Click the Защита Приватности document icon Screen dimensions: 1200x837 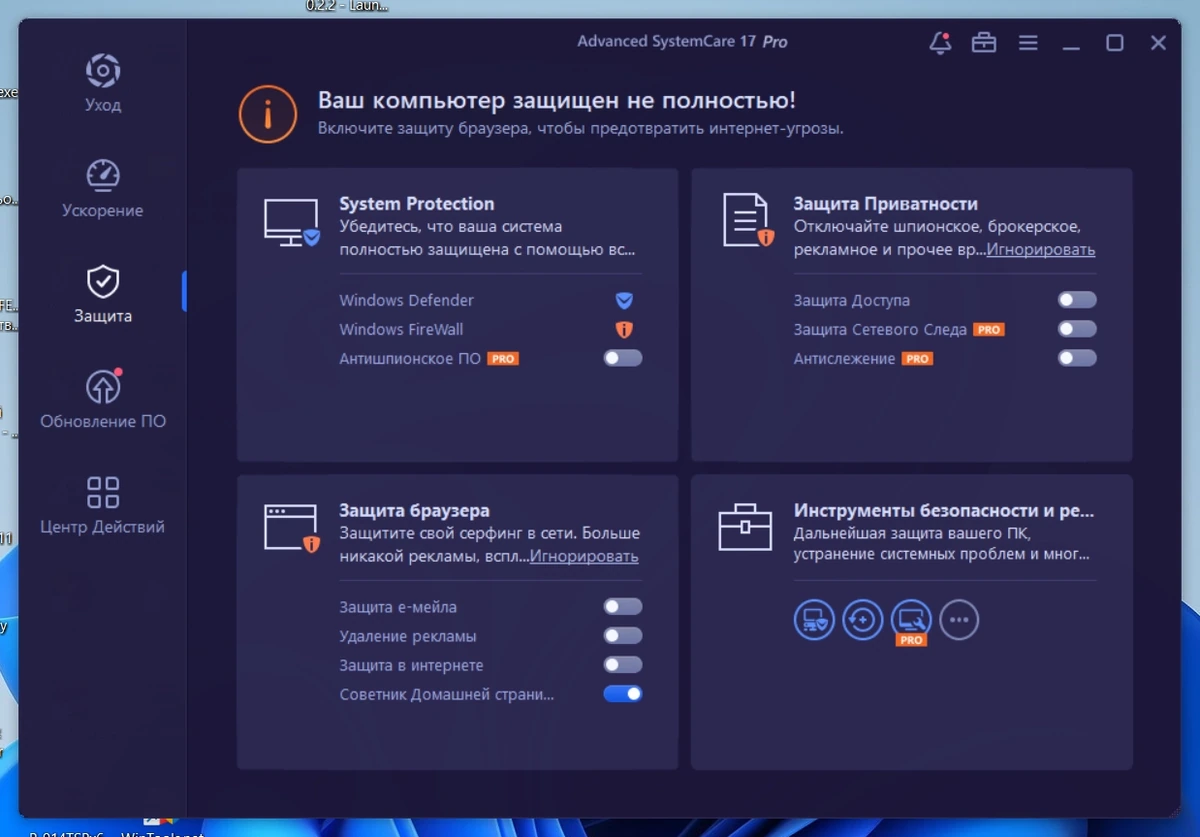(748, 219)
